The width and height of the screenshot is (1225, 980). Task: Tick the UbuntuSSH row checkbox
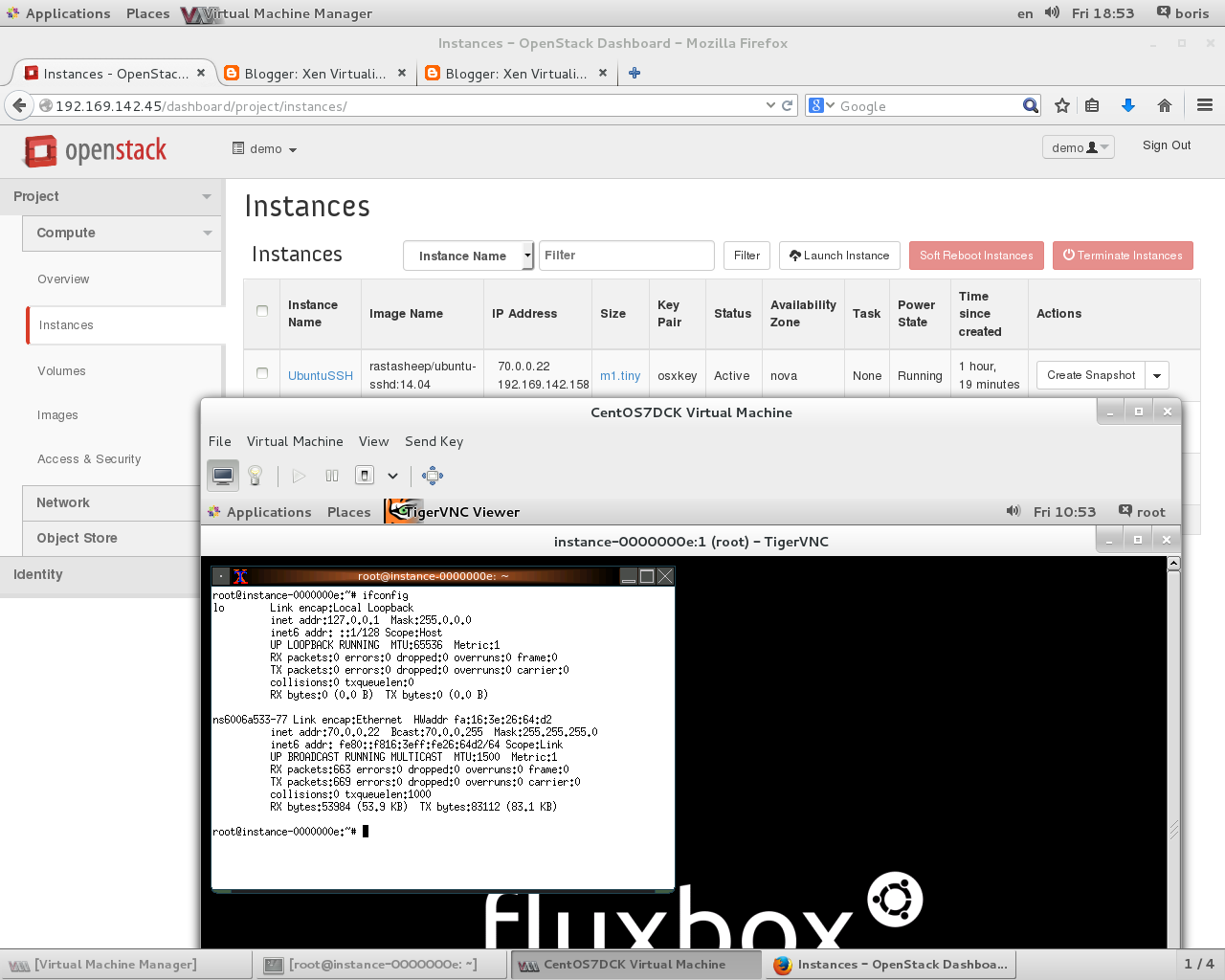(x=262, y=373)
